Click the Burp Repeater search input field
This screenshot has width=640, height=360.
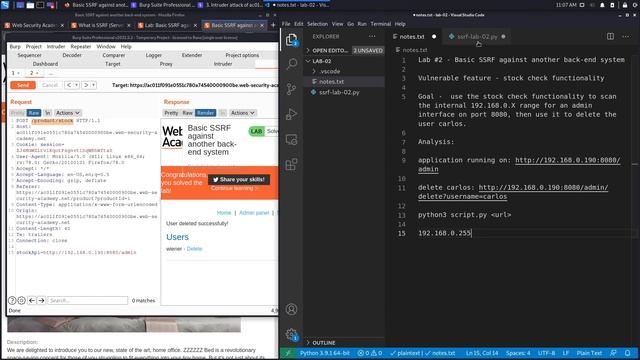pyautogui.click(x=87, y=300)
